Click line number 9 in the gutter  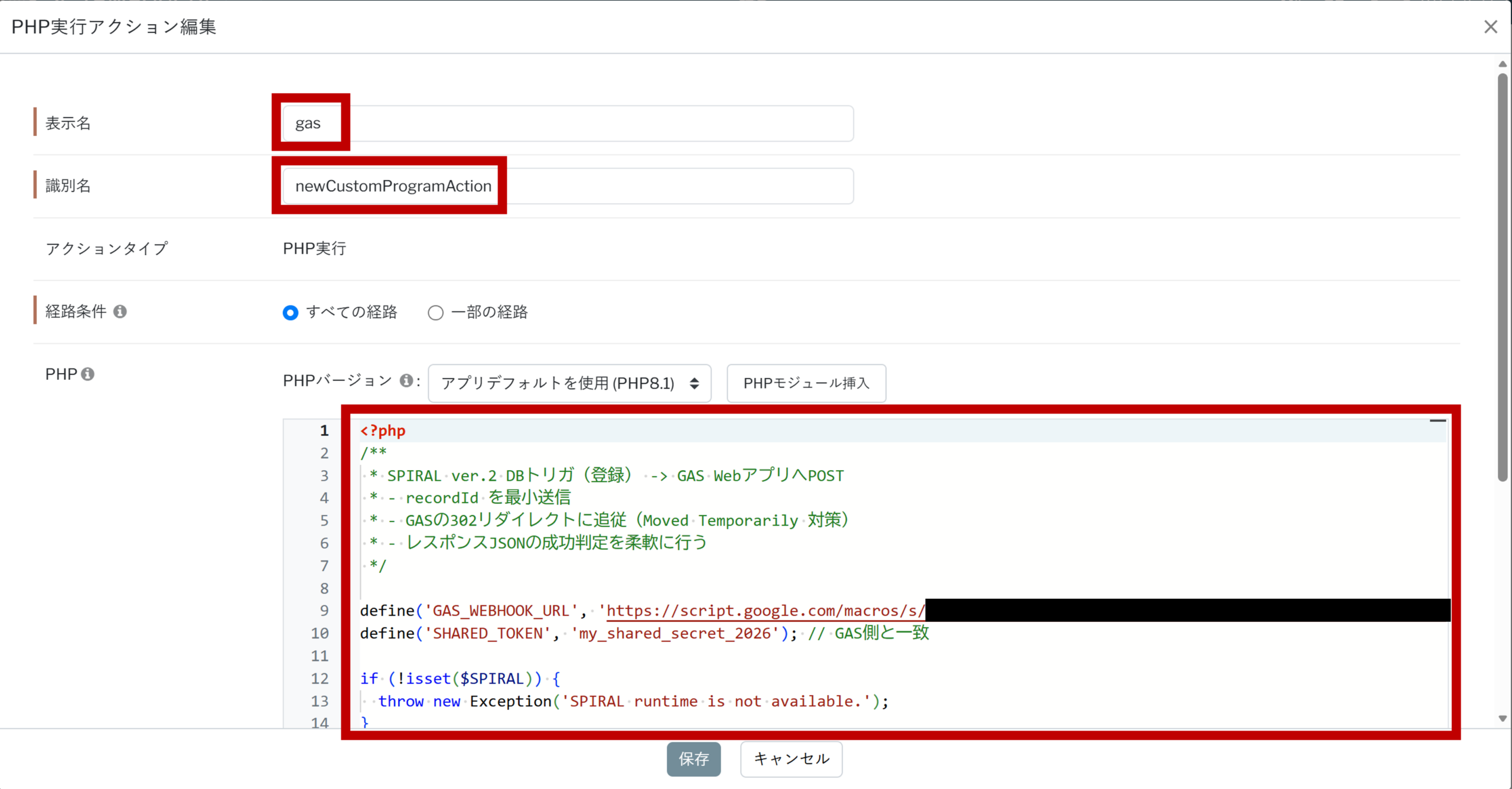324,611
